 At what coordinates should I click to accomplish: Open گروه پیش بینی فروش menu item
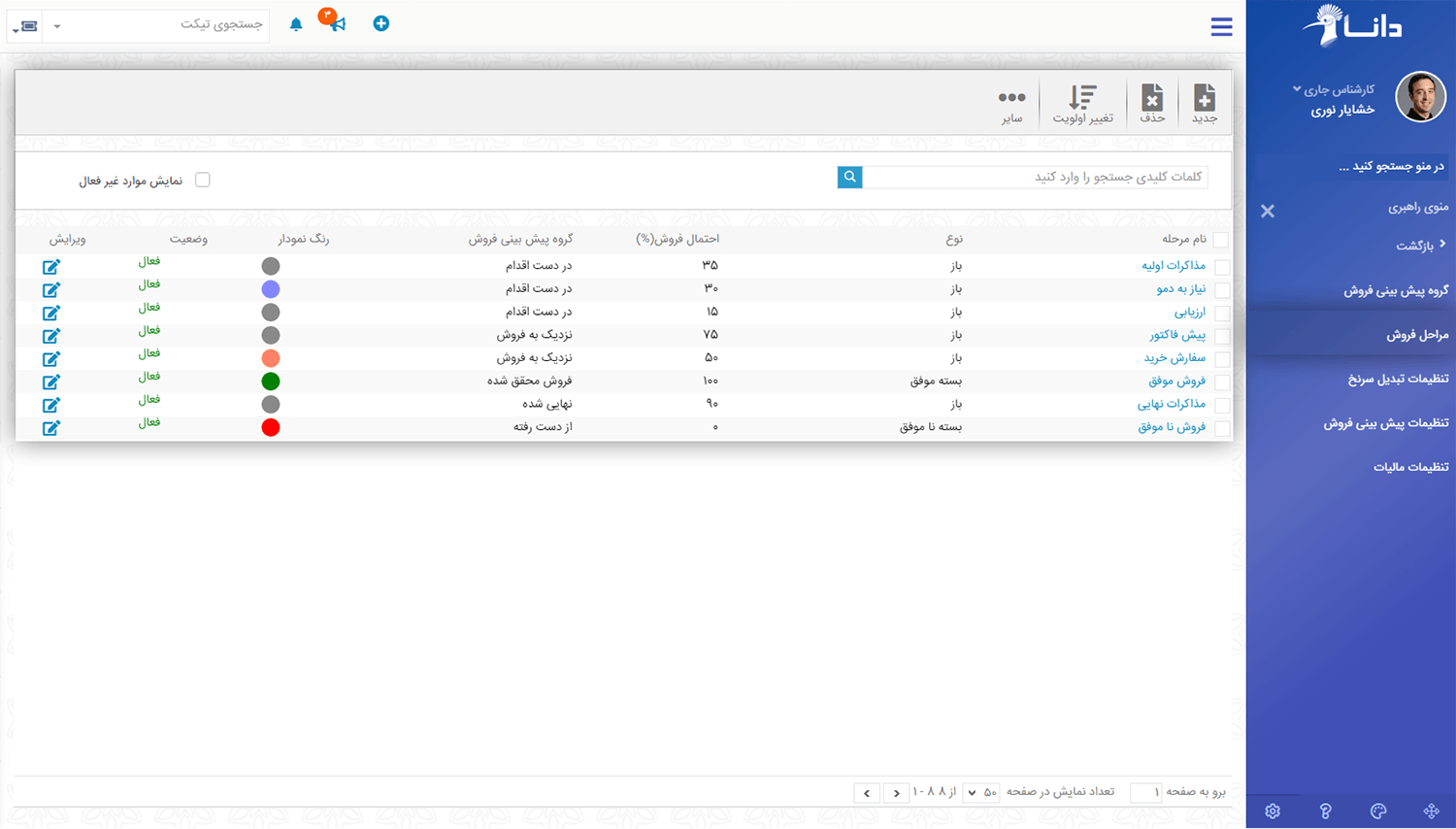(1396, 290)
